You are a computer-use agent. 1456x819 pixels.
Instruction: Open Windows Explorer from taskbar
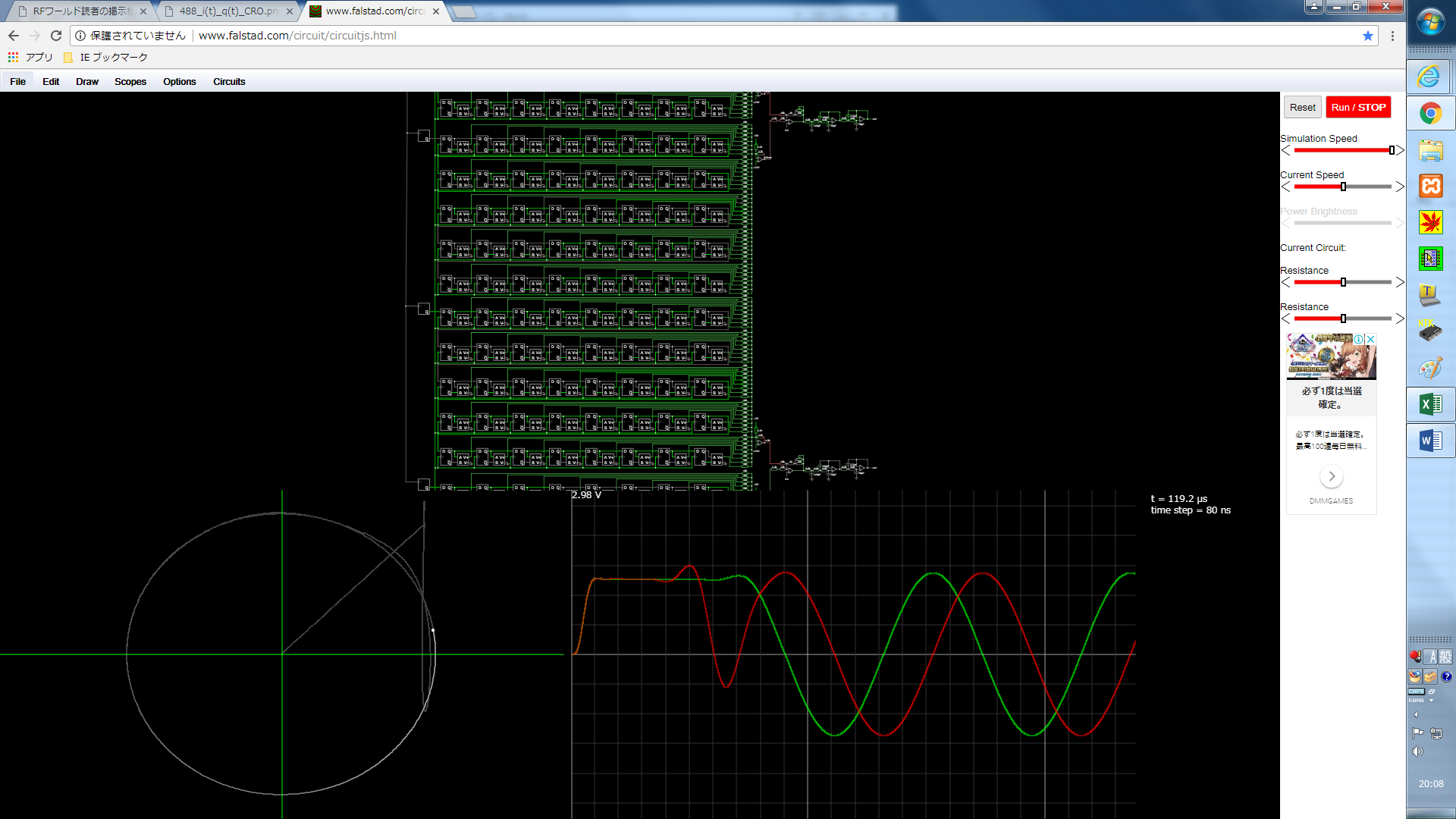pos(1431,150)
